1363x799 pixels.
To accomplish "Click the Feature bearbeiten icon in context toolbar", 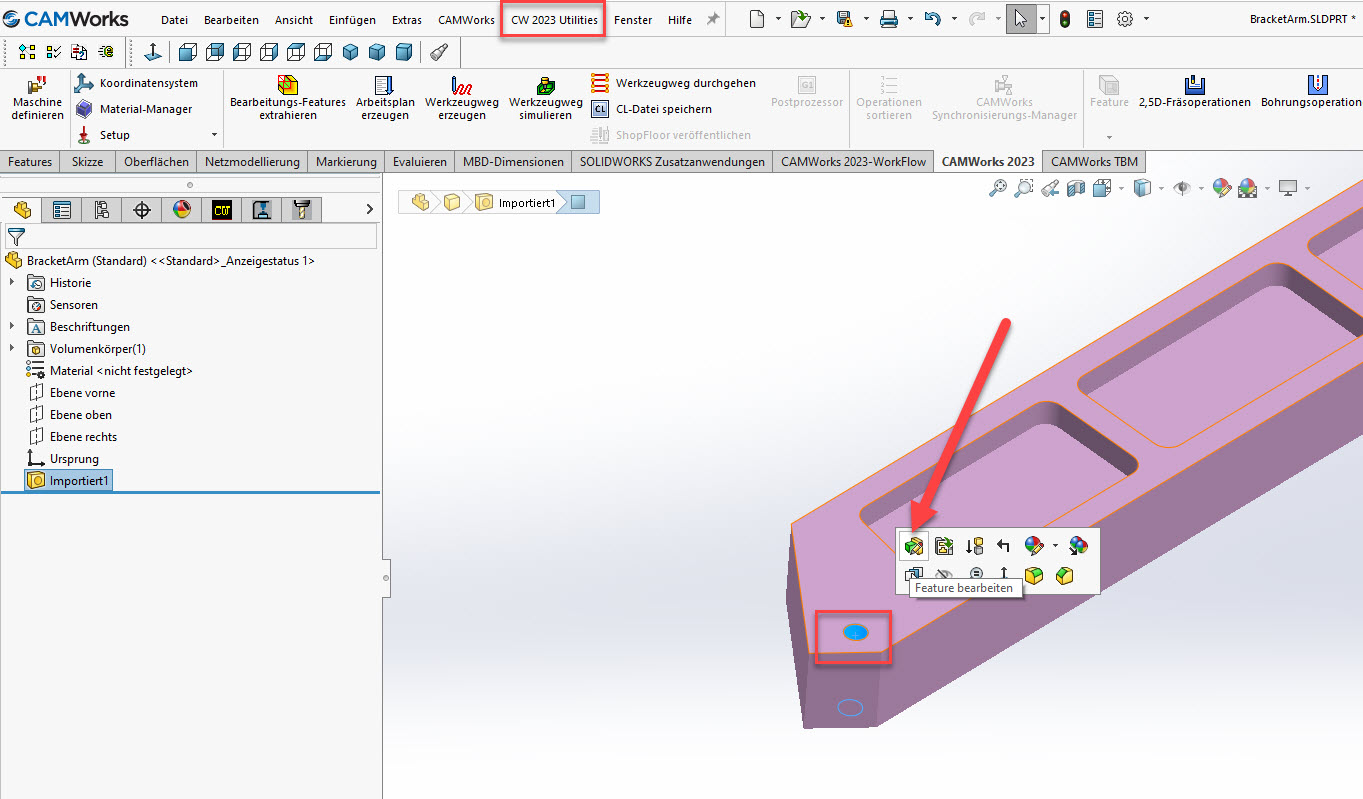I will pyautogui.click(x=913, y=545).
